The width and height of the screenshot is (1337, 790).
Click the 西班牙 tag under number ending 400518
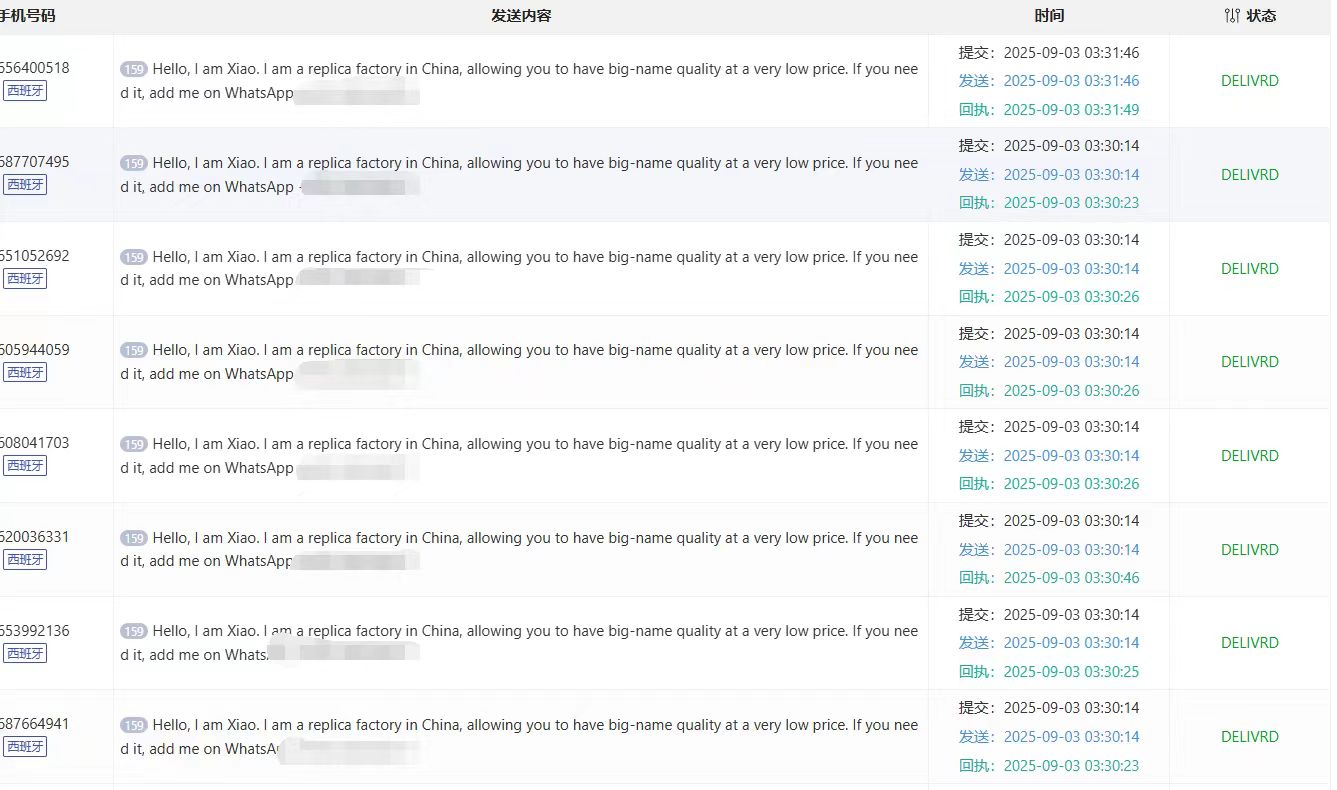25,91
